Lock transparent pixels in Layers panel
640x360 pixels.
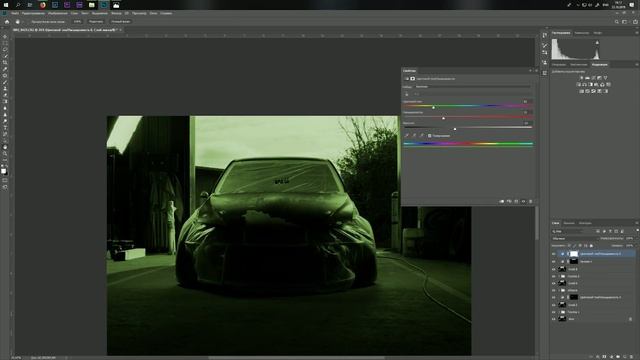click(569, 246)
